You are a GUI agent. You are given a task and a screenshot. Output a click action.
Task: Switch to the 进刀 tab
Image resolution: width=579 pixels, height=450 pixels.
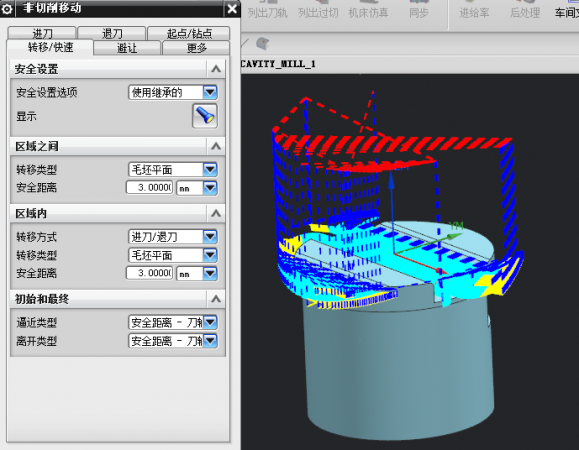[x=42, y=34]
